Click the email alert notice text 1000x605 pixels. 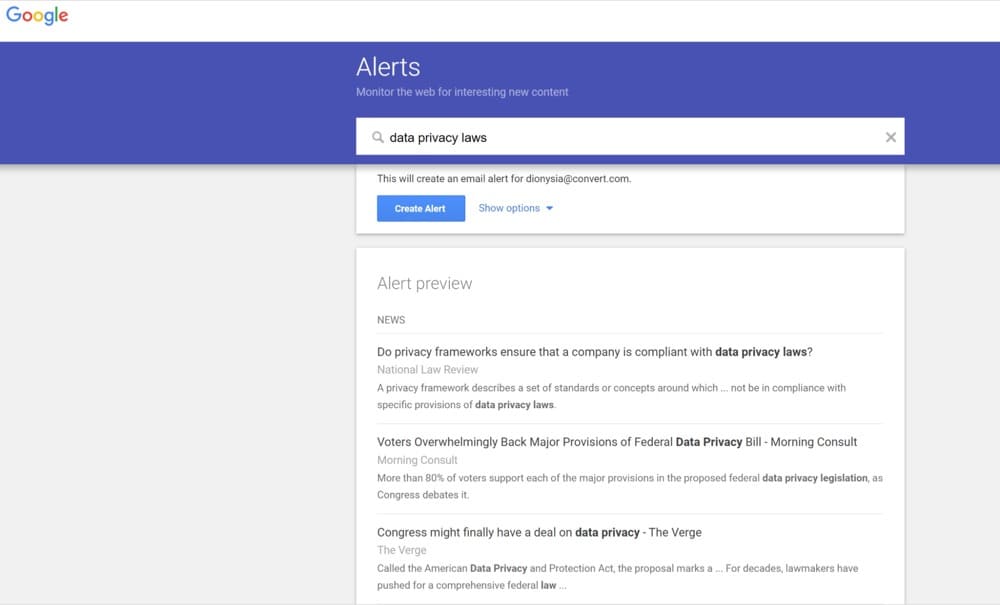504,179
